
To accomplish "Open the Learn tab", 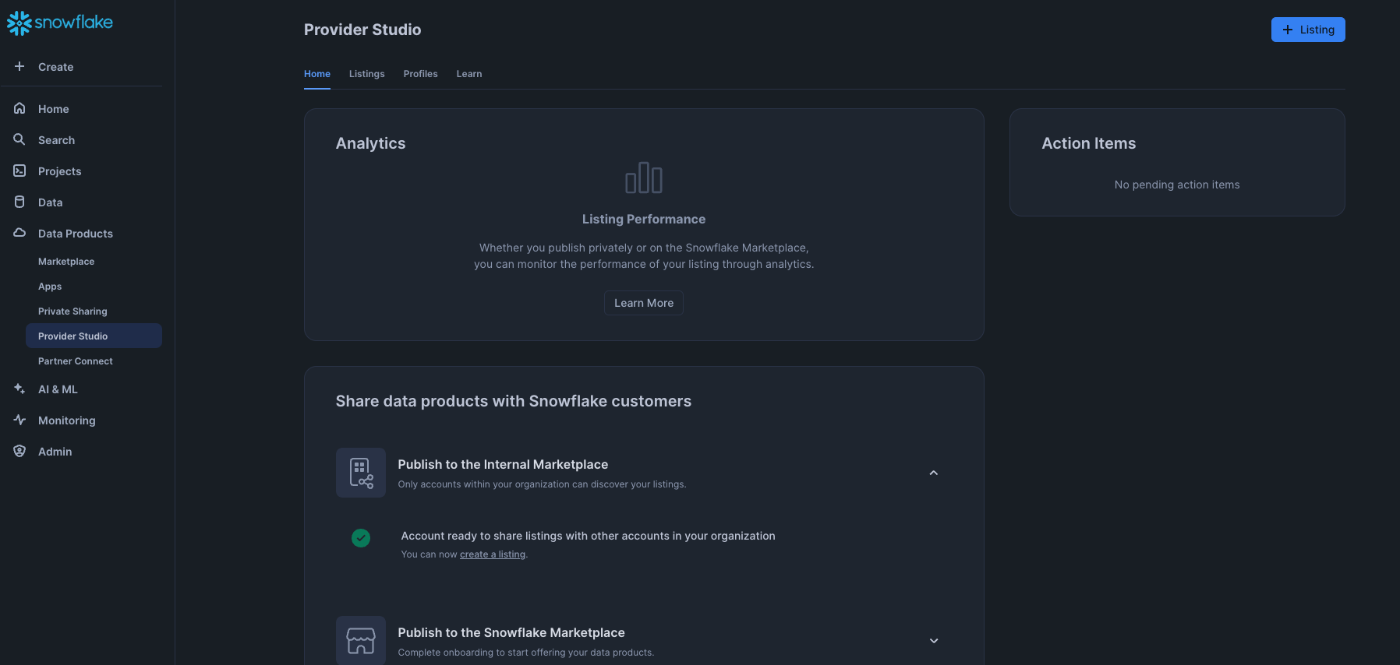I will coord(469,74).
